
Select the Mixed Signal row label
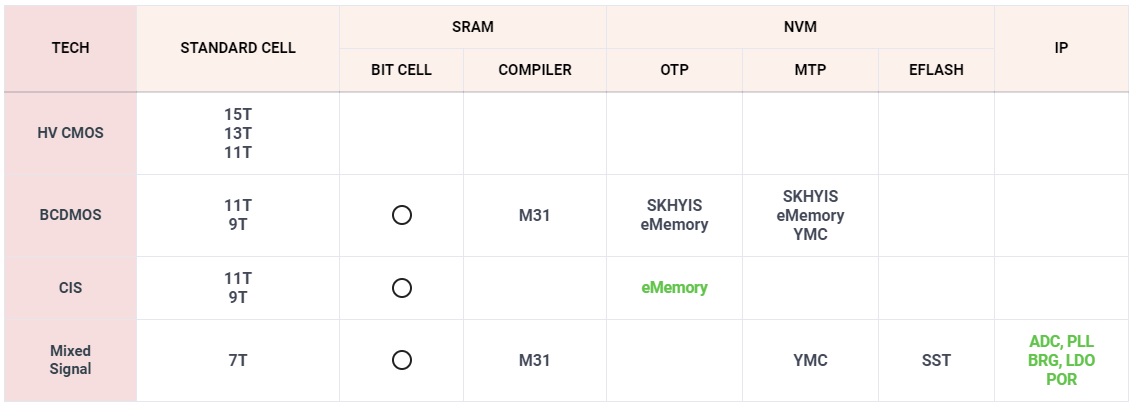[70, 360]
